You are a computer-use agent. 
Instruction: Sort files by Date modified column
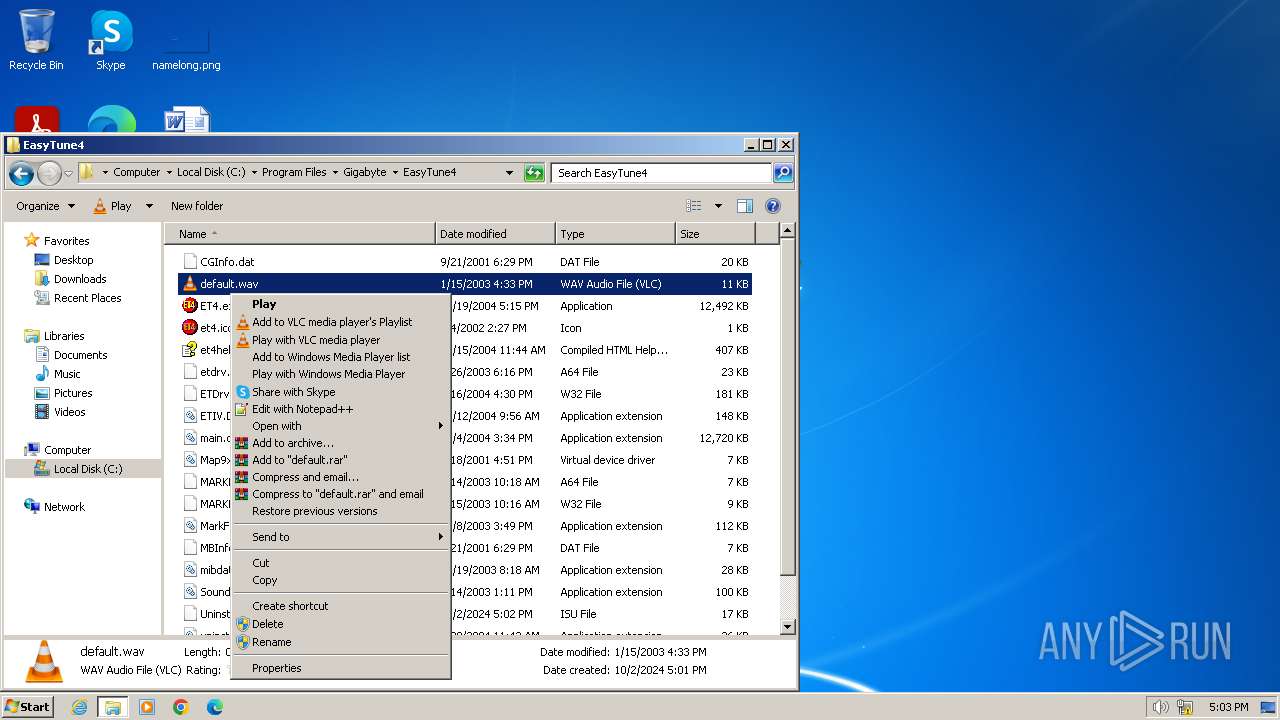[495, 234]
